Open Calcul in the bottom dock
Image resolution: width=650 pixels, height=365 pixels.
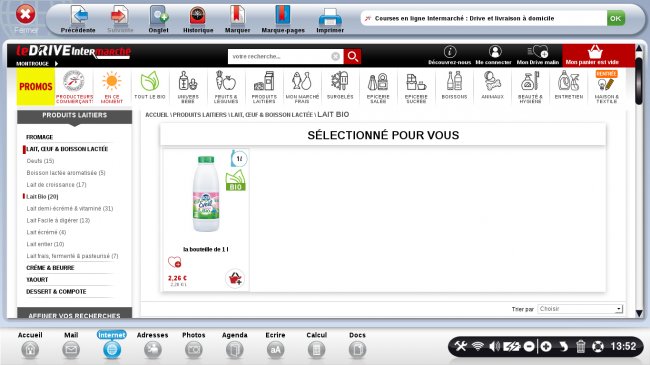[316, 345]
